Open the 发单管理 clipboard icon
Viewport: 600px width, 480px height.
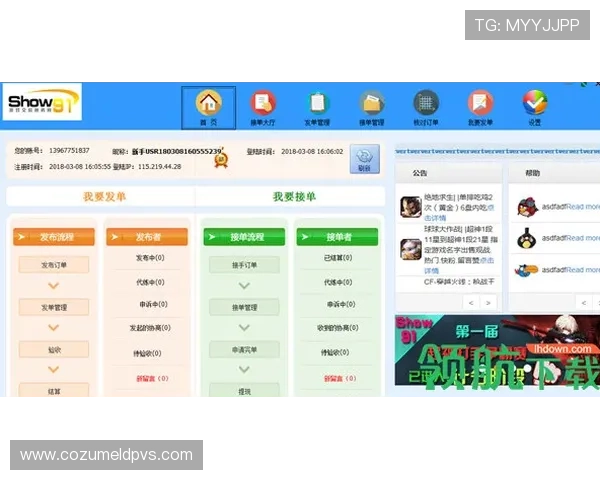[317, 108]
